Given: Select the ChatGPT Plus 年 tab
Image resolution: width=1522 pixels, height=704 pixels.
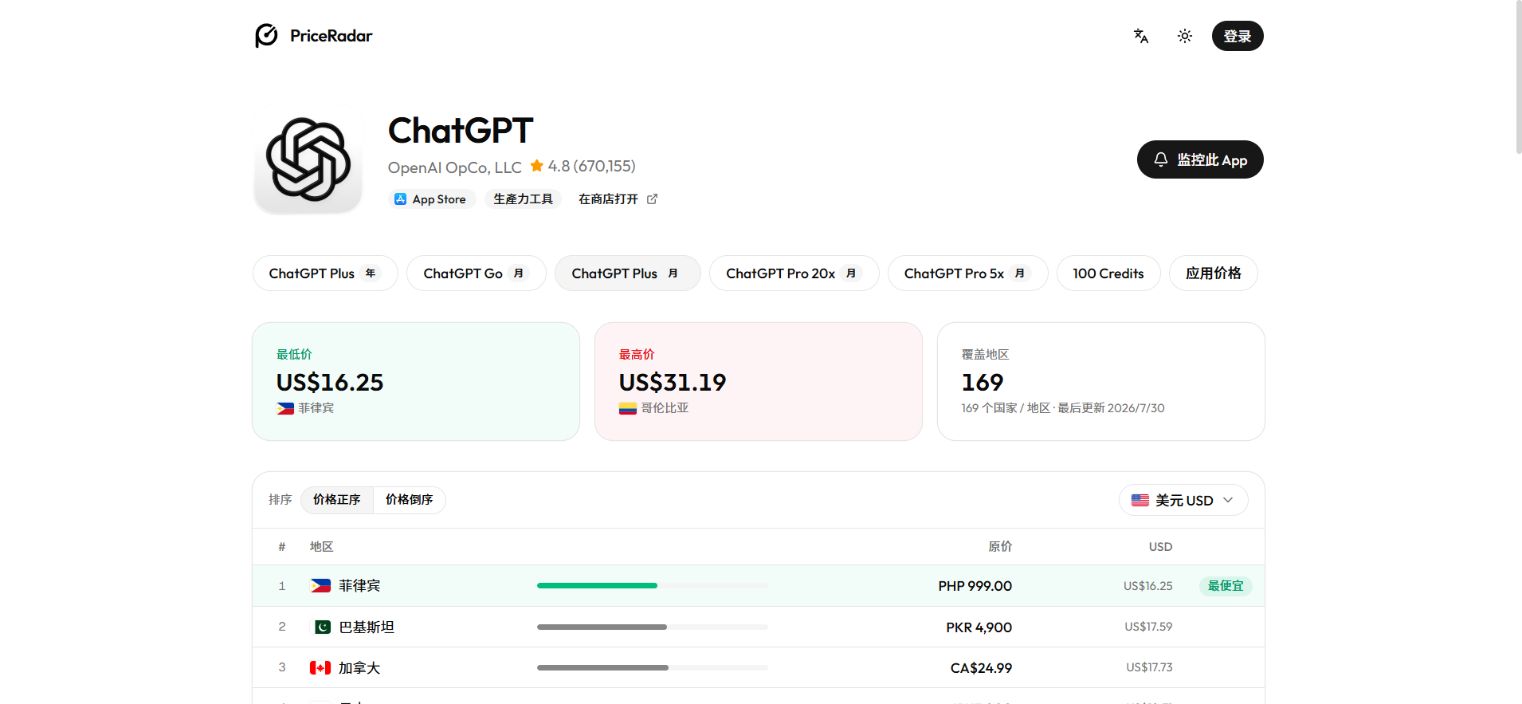Looking at the screenshot, I should click(x=325, y=273).
